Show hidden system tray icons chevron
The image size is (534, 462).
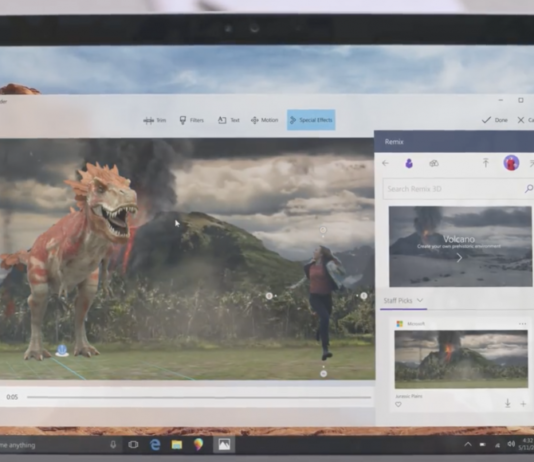(x=468, y=444)
